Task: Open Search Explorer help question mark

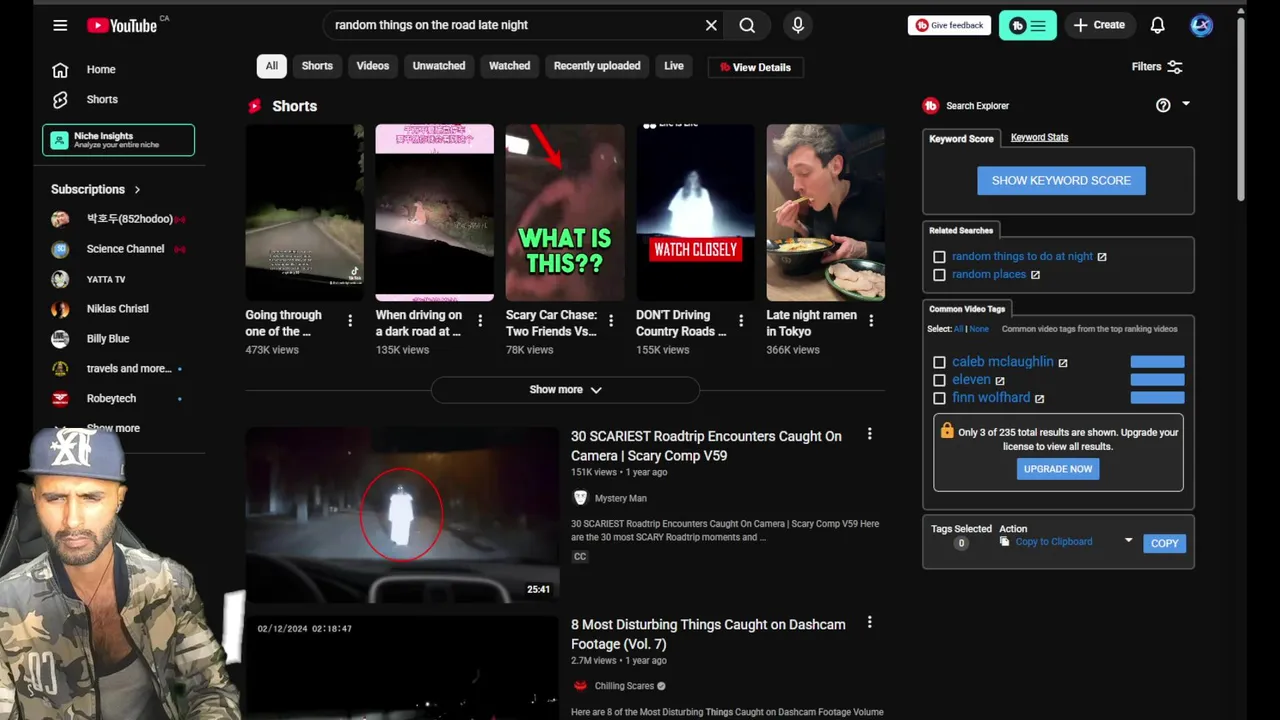Action: [x=1163, y=105]
